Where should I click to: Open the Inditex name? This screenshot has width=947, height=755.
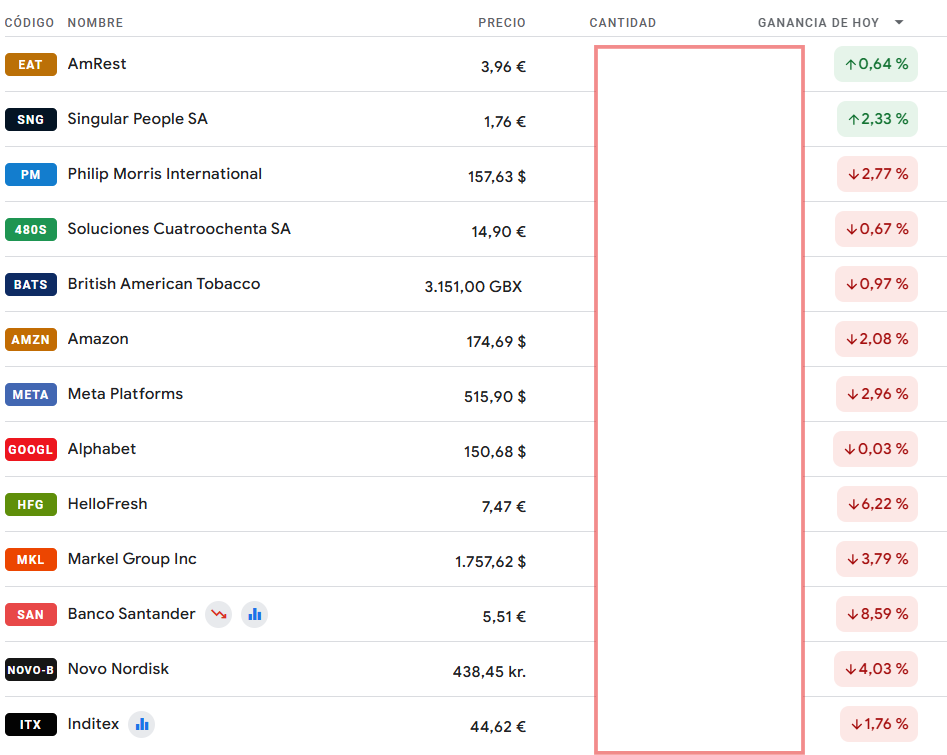[x=94, y=724]
